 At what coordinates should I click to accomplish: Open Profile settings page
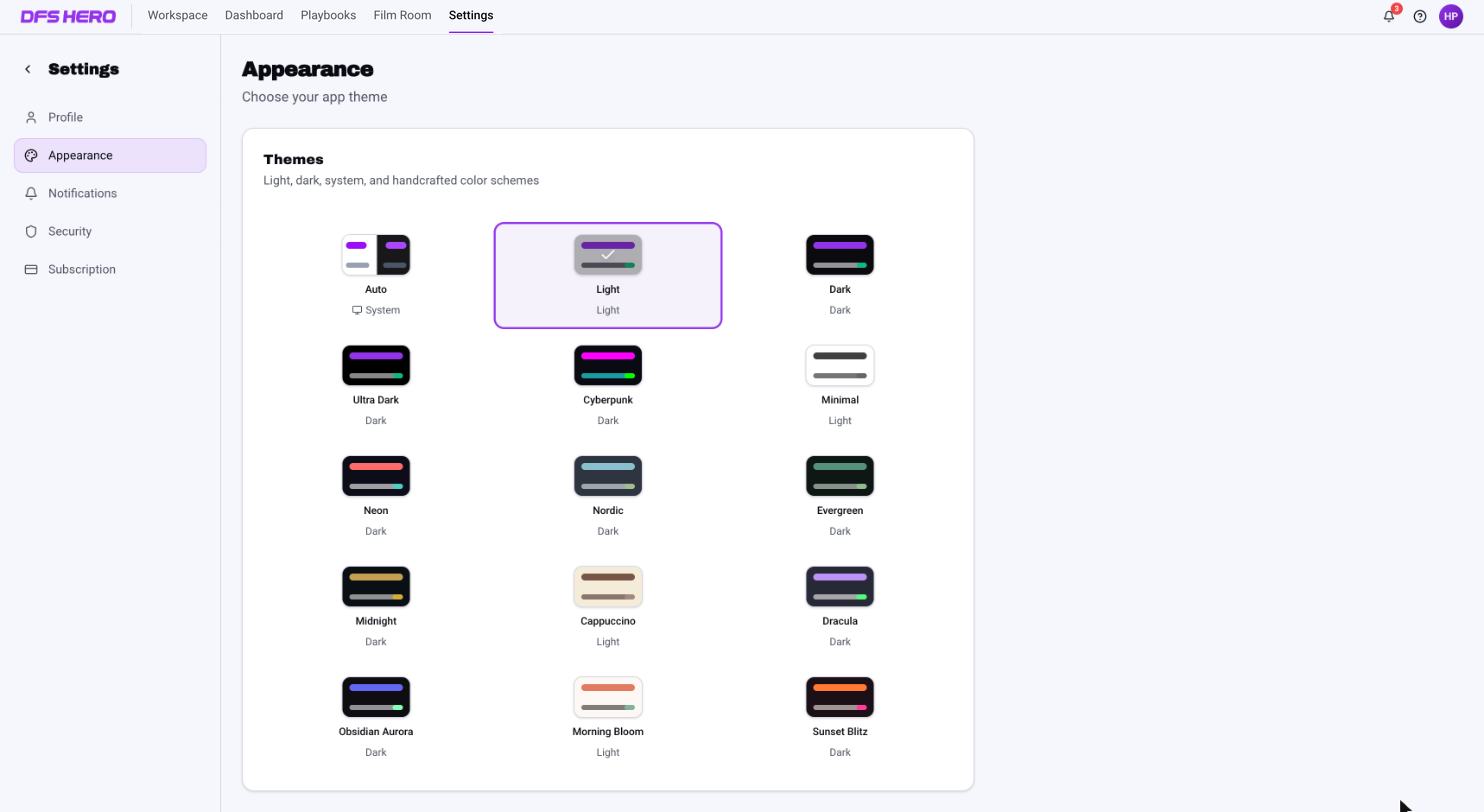point(110,117)
